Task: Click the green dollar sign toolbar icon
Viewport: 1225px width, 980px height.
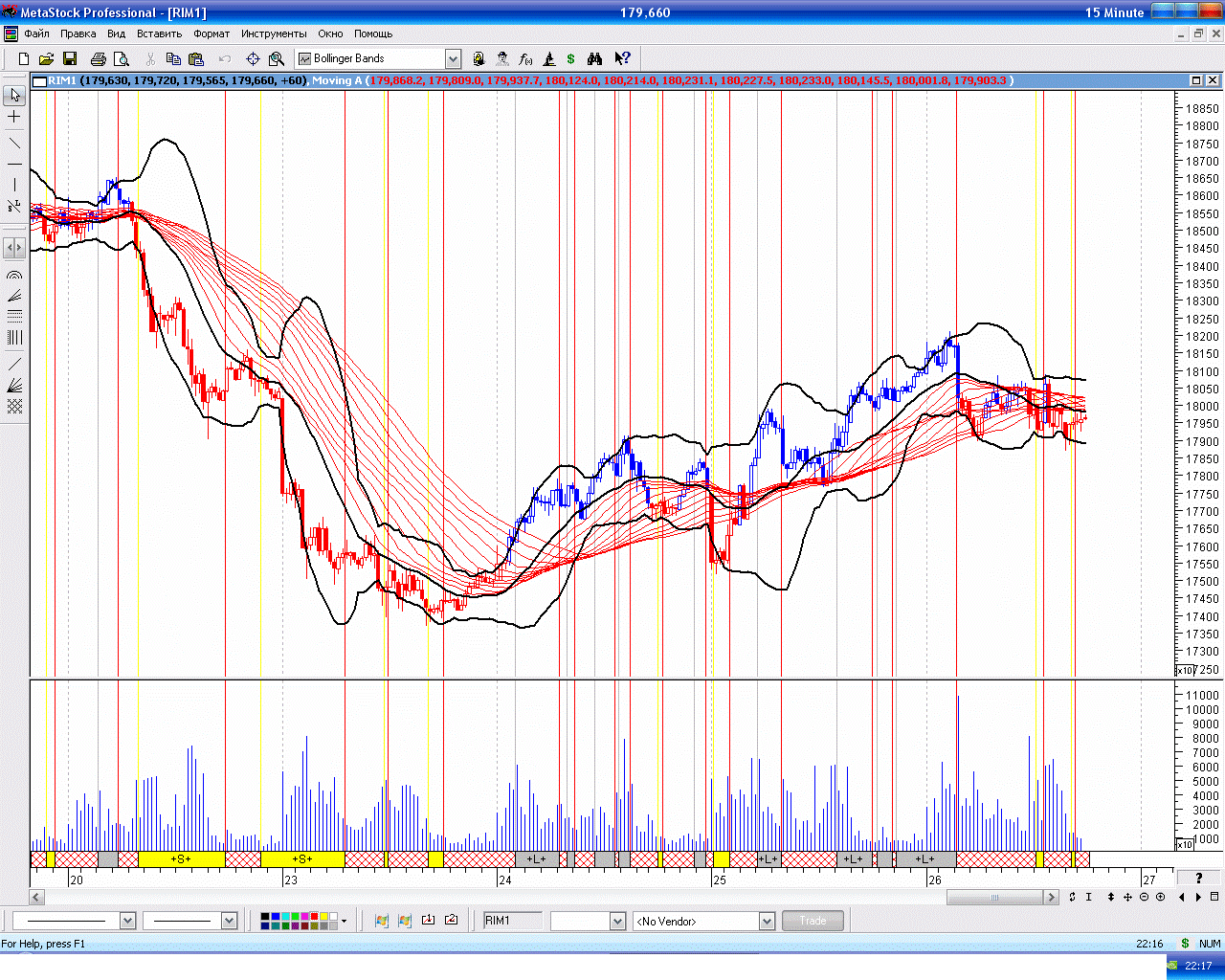Action: (571, 59)
